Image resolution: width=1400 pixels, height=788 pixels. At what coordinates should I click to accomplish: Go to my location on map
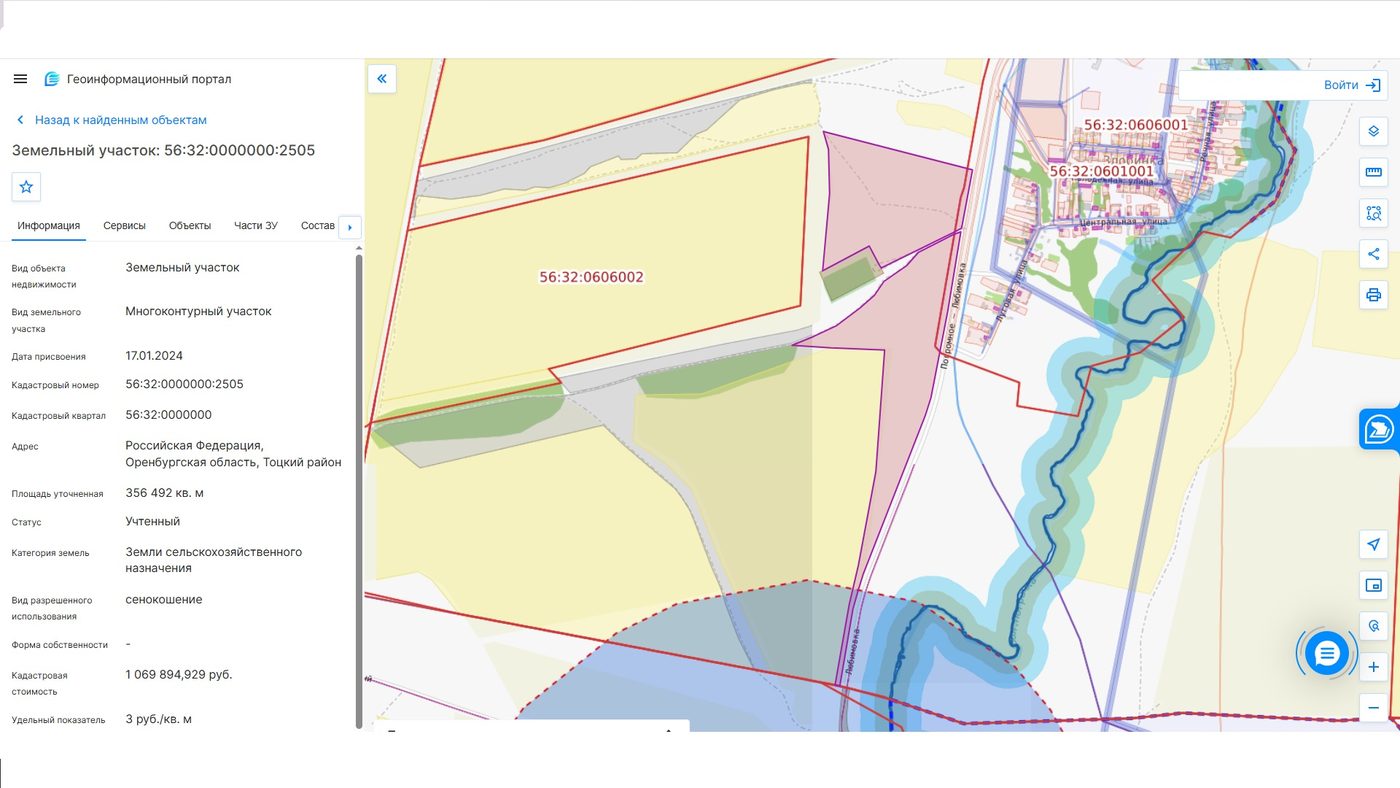tap(1374, 544)
